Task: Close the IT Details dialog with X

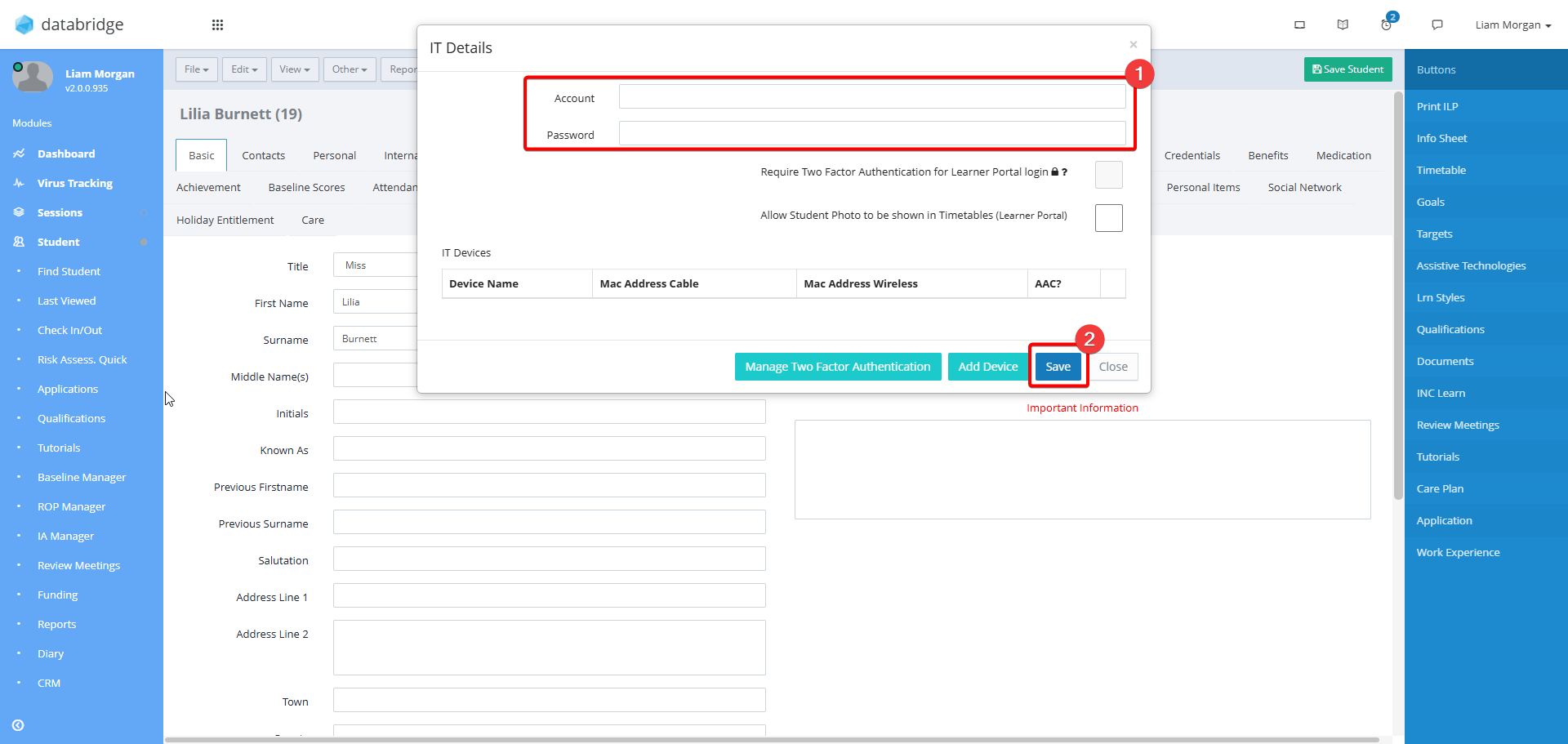Action: tap(1134, 44)
